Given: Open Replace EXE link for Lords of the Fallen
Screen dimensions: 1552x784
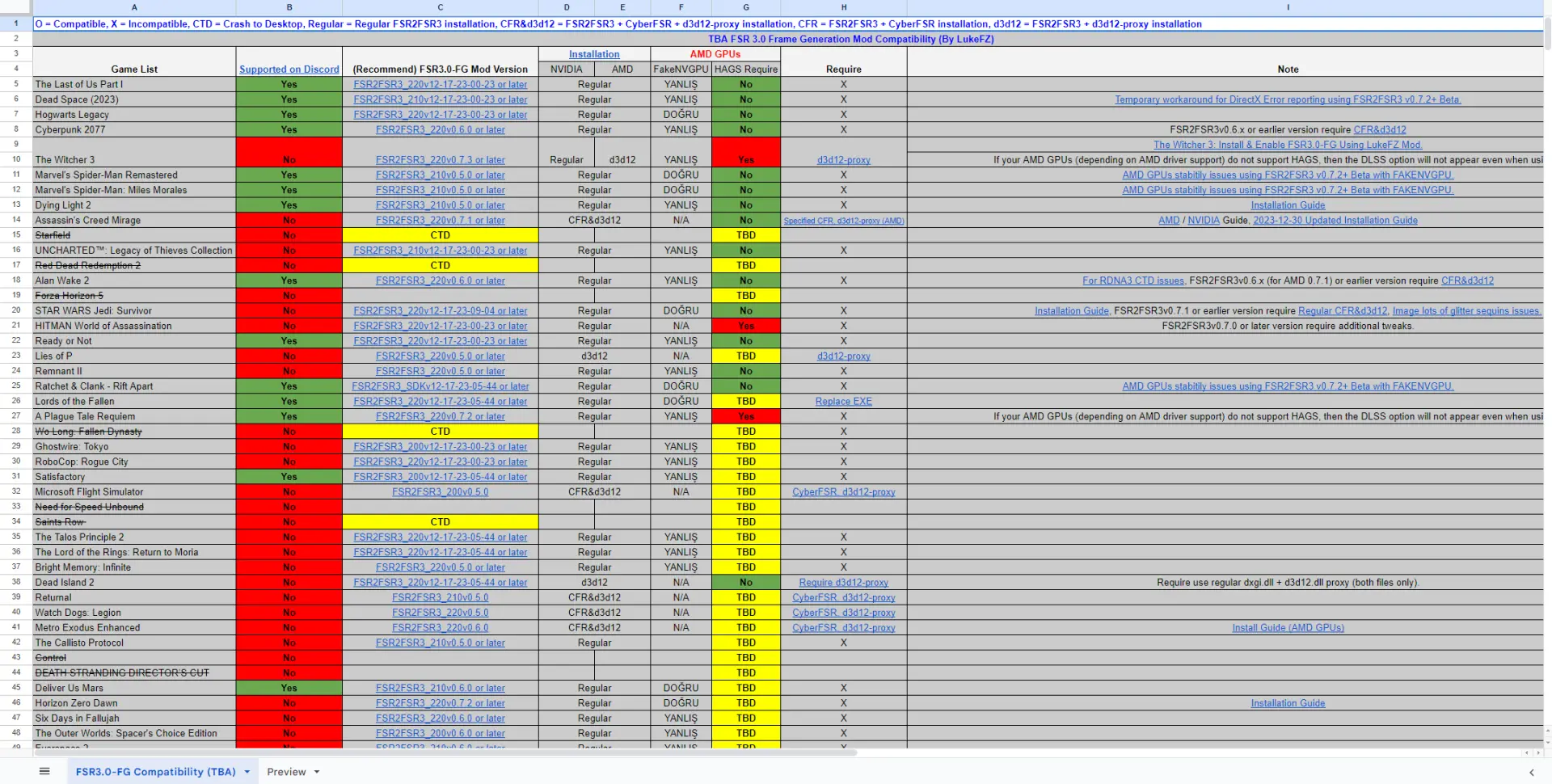Looking at the screenshot, I should click(843, 401).
